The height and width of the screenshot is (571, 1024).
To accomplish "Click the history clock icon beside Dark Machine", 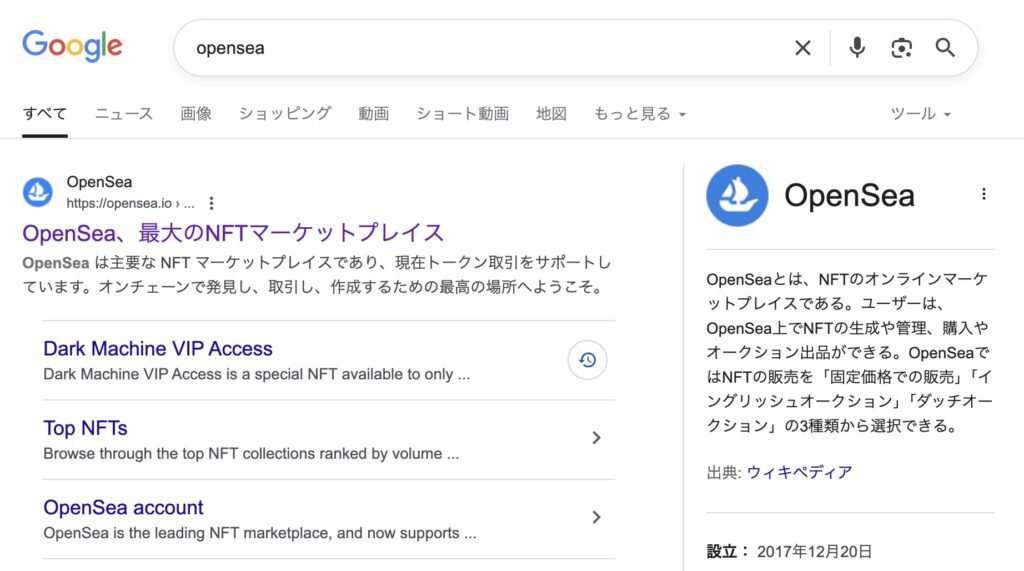I will (587, 360).
